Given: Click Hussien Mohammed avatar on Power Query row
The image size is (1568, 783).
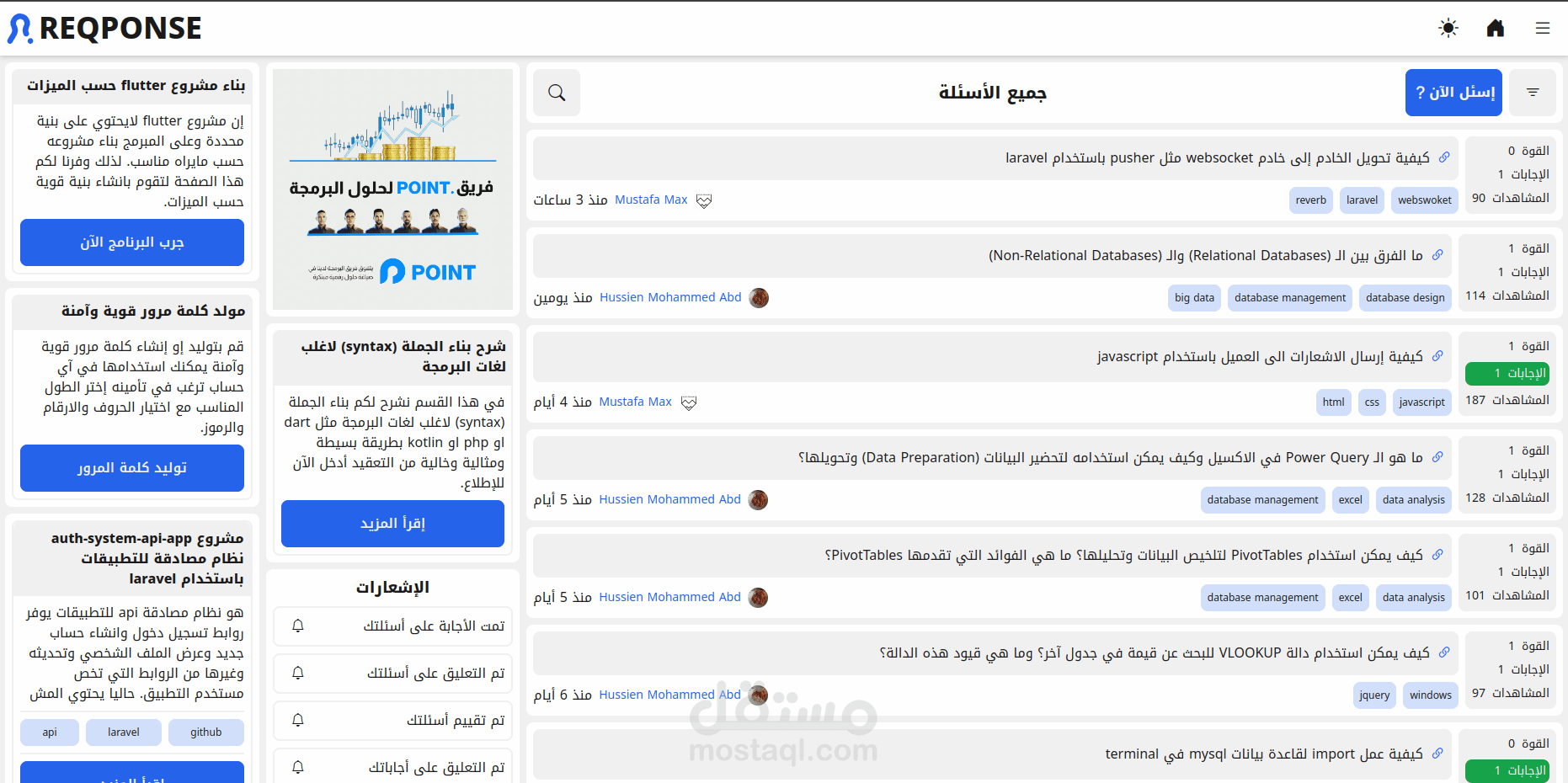Looking at the screenshot, I should (758, 500).
